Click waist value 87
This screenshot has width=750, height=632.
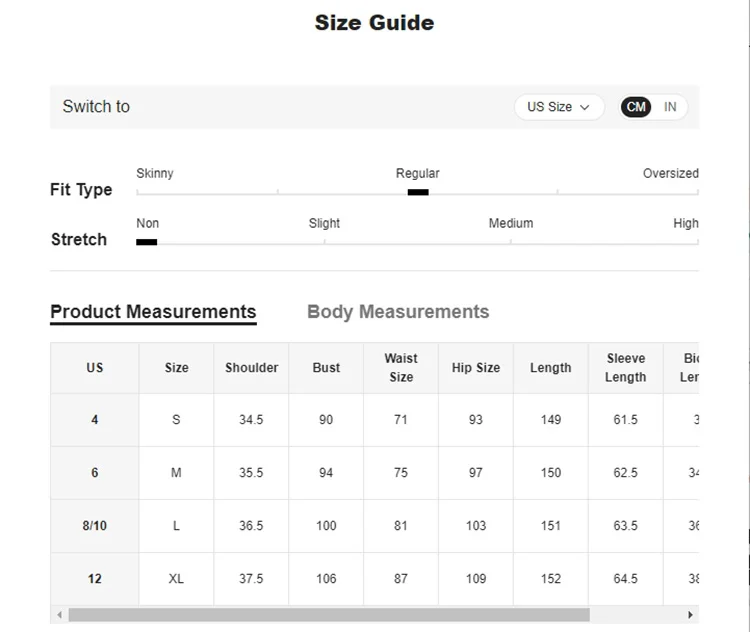[x=401, y=579]
